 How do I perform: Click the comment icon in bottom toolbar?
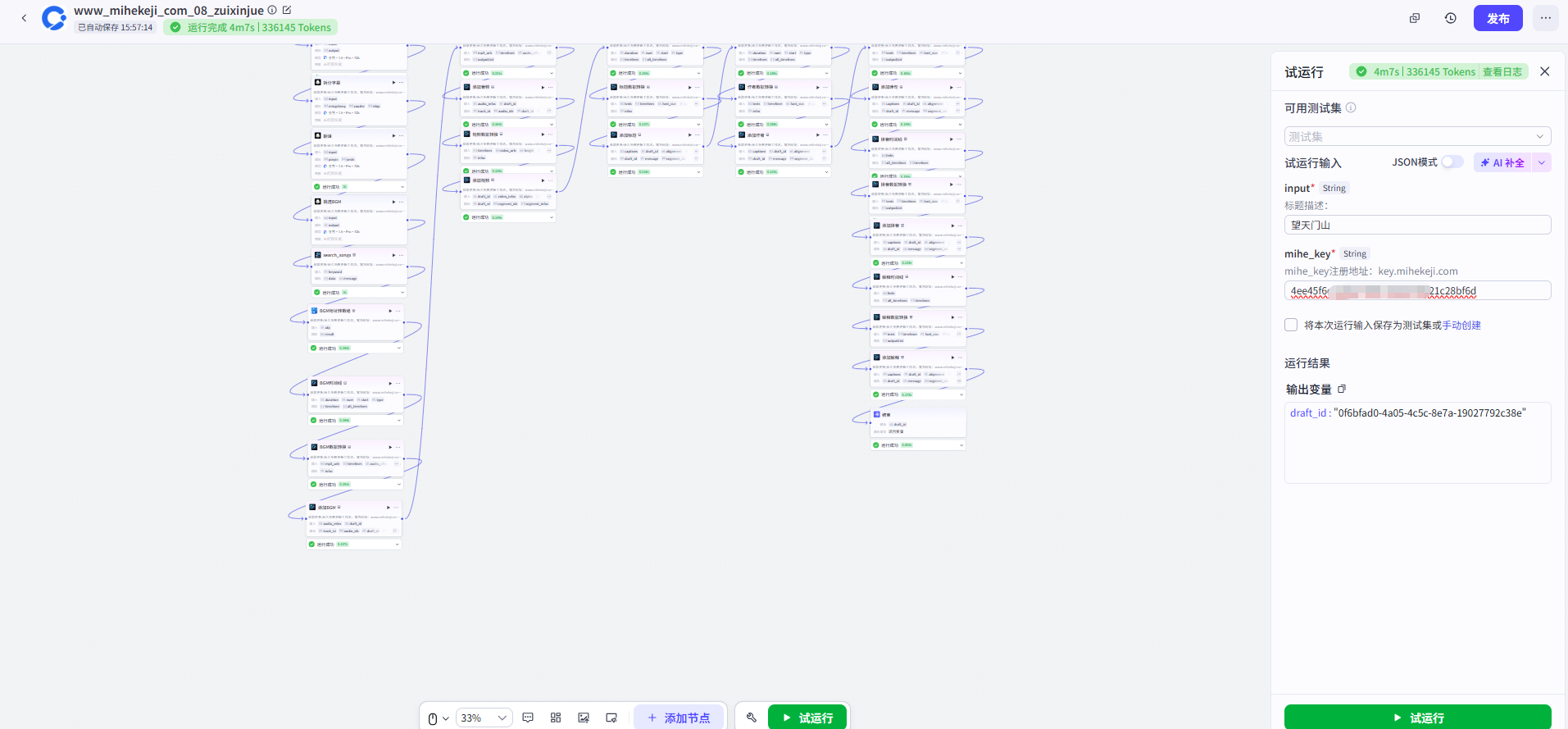528,718
